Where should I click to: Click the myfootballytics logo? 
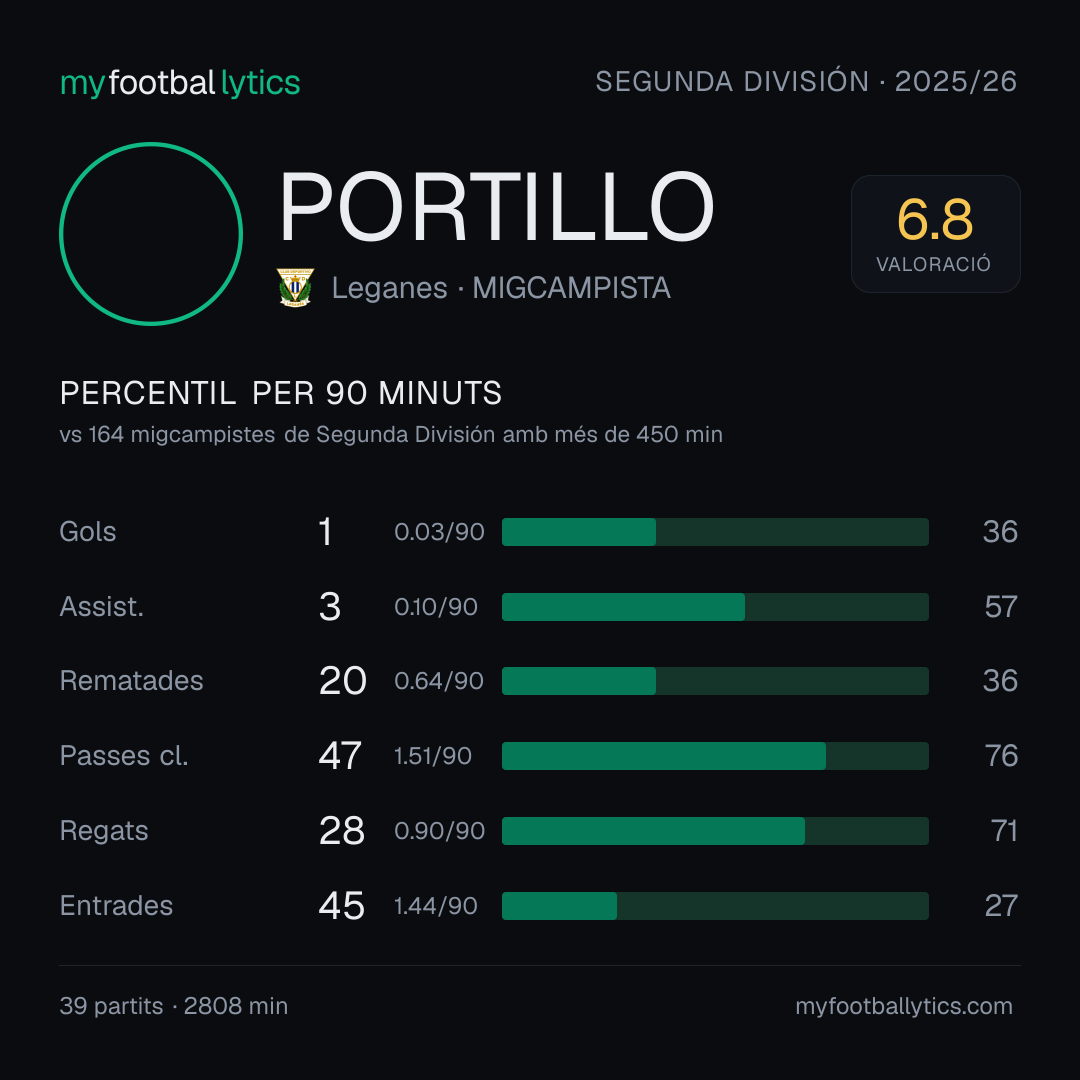tap(180, 83)
